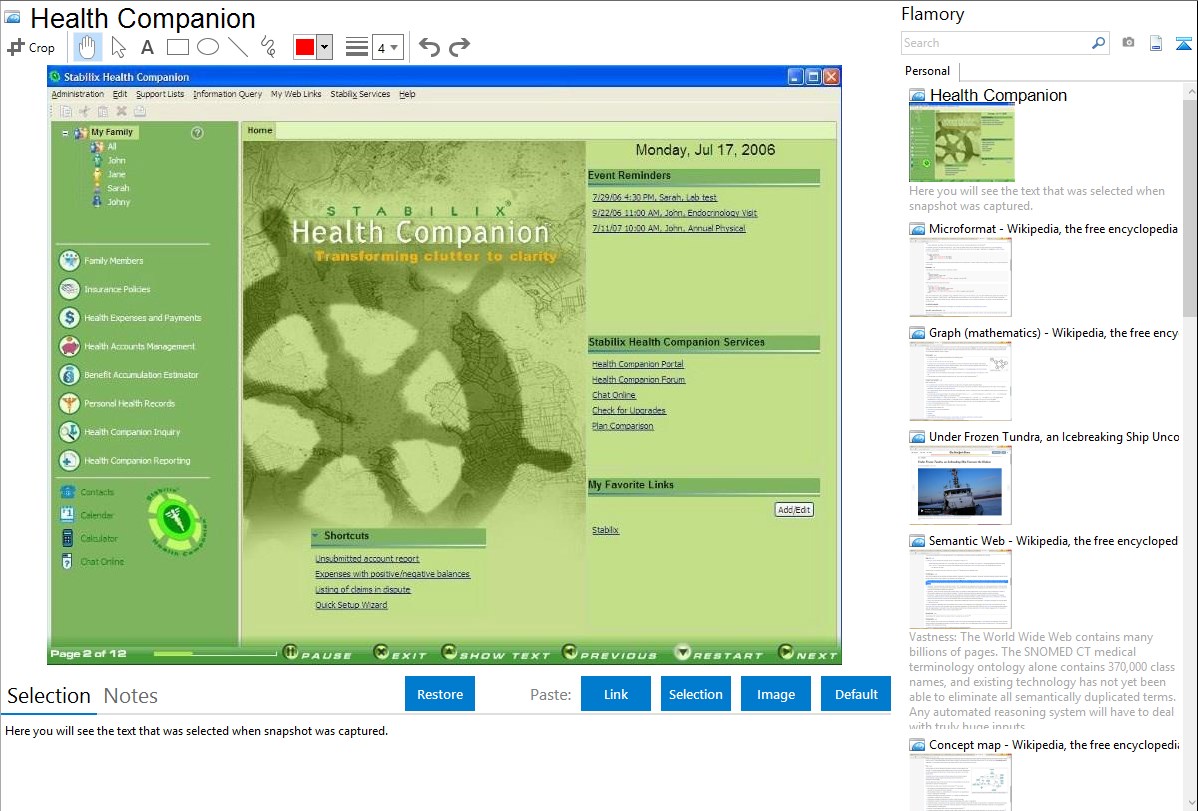Open the color picker dropdown arrow

point(325,47)
